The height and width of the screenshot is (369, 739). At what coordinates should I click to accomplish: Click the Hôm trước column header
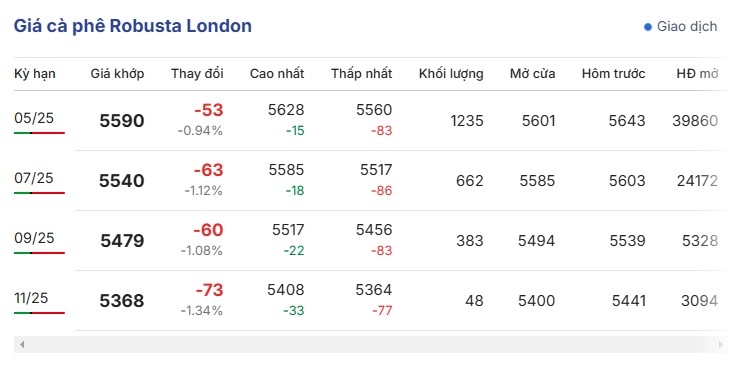(x=613, y=74)
